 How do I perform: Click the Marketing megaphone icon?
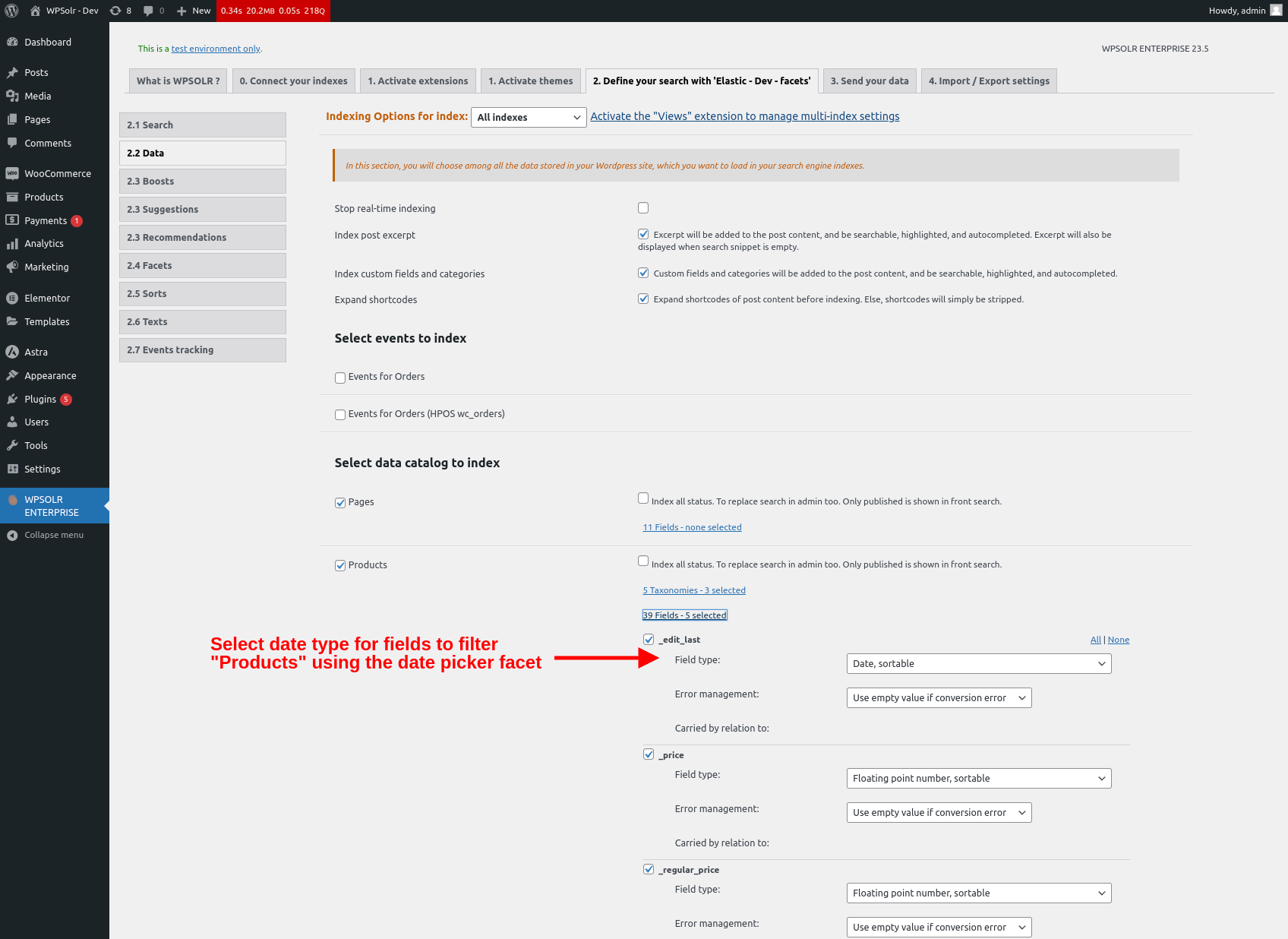pos(12,267)
